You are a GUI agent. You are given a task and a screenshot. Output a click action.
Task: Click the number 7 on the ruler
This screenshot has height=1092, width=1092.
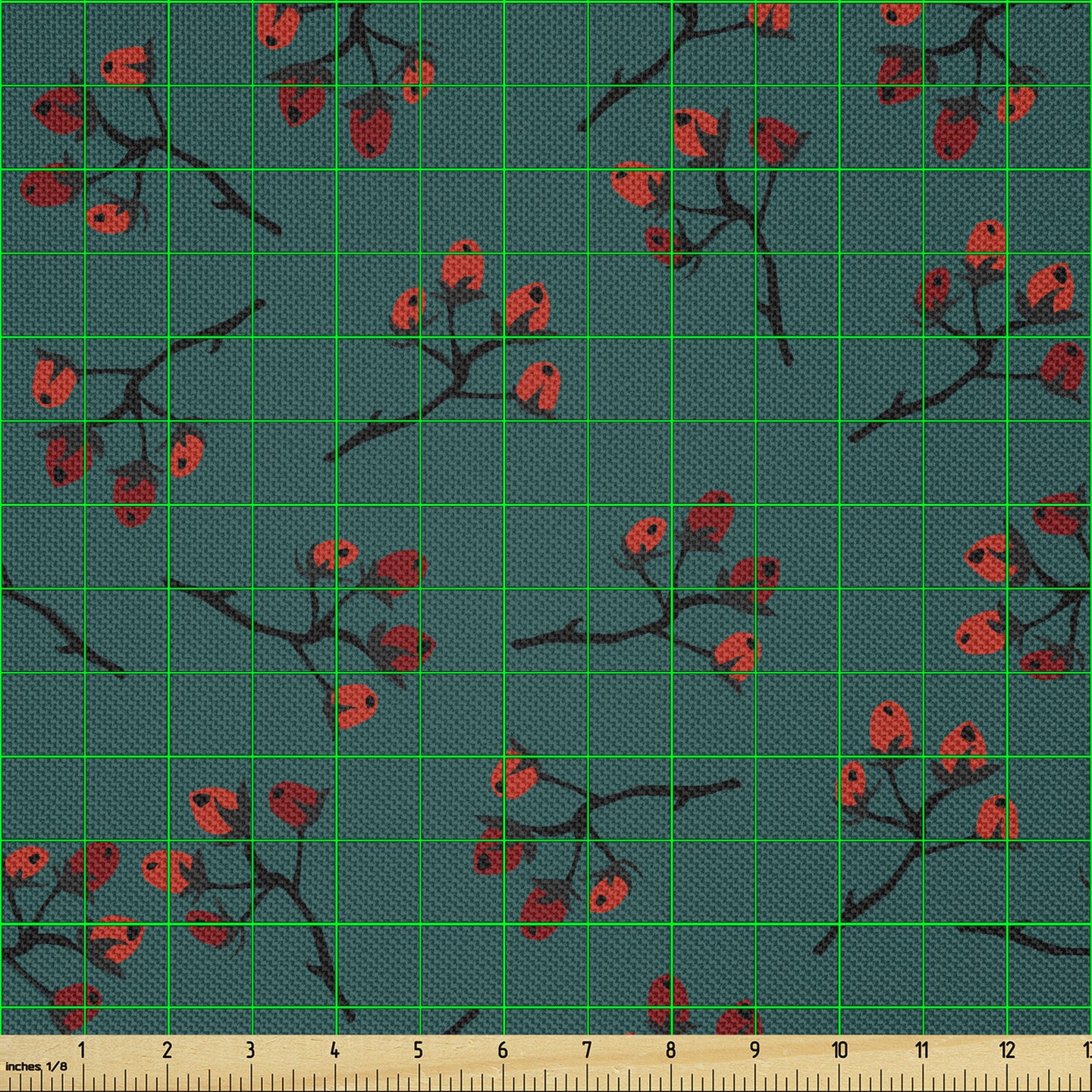pos(587,1050)
